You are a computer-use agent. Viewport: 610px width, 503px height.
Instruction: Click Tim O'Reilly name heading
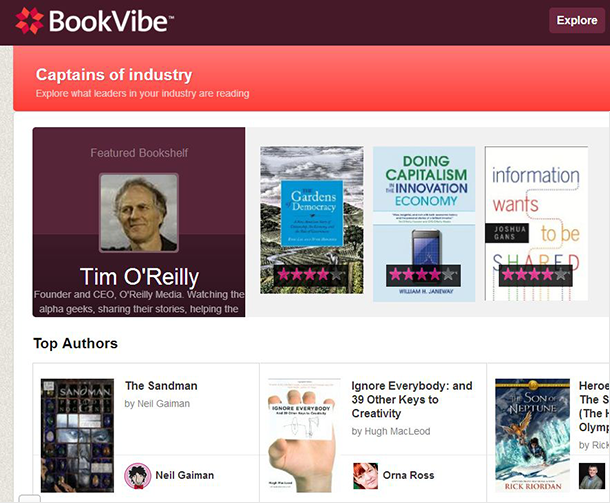pos(139,277)
